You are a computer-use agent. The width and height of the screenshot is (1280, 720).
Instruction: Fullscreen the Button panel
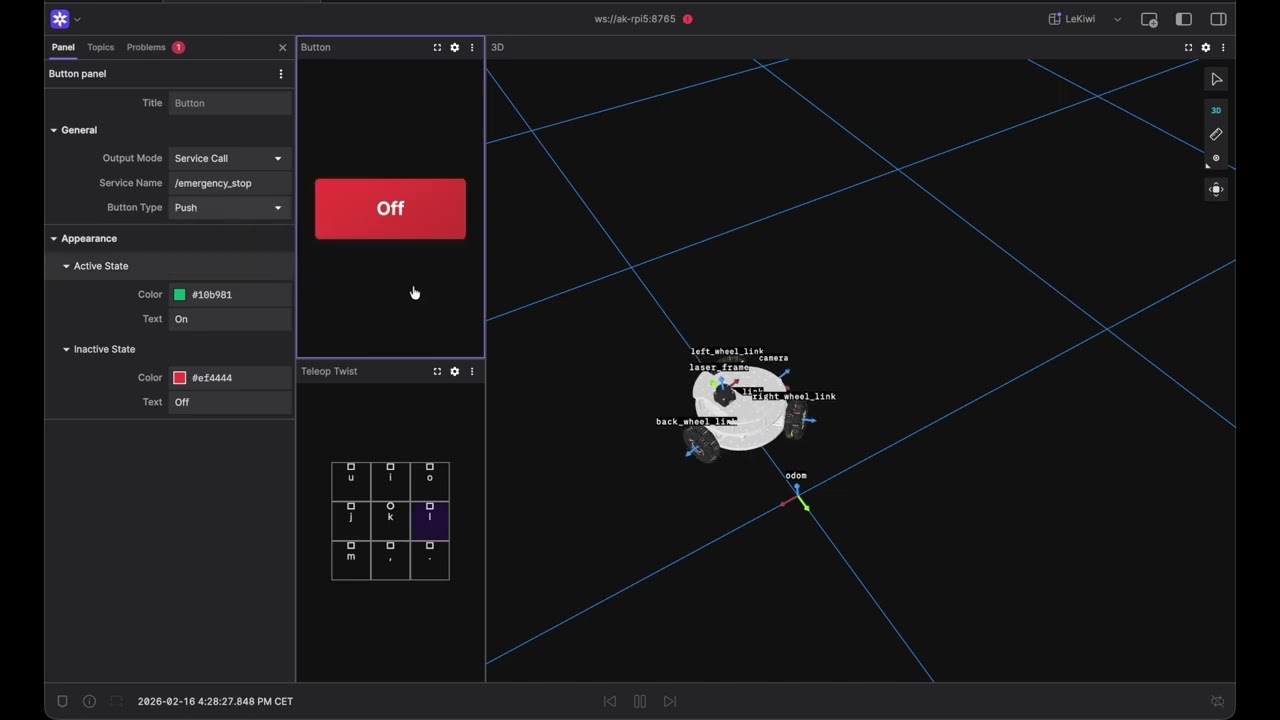tap(437, 47)
